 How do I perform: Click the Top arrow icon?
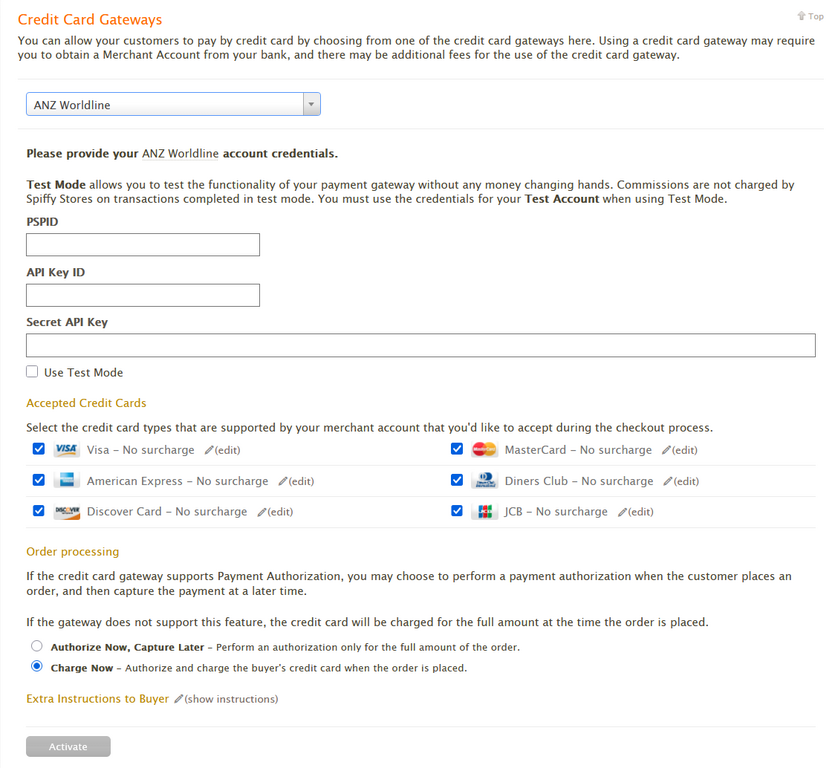[x=801, y=16]
